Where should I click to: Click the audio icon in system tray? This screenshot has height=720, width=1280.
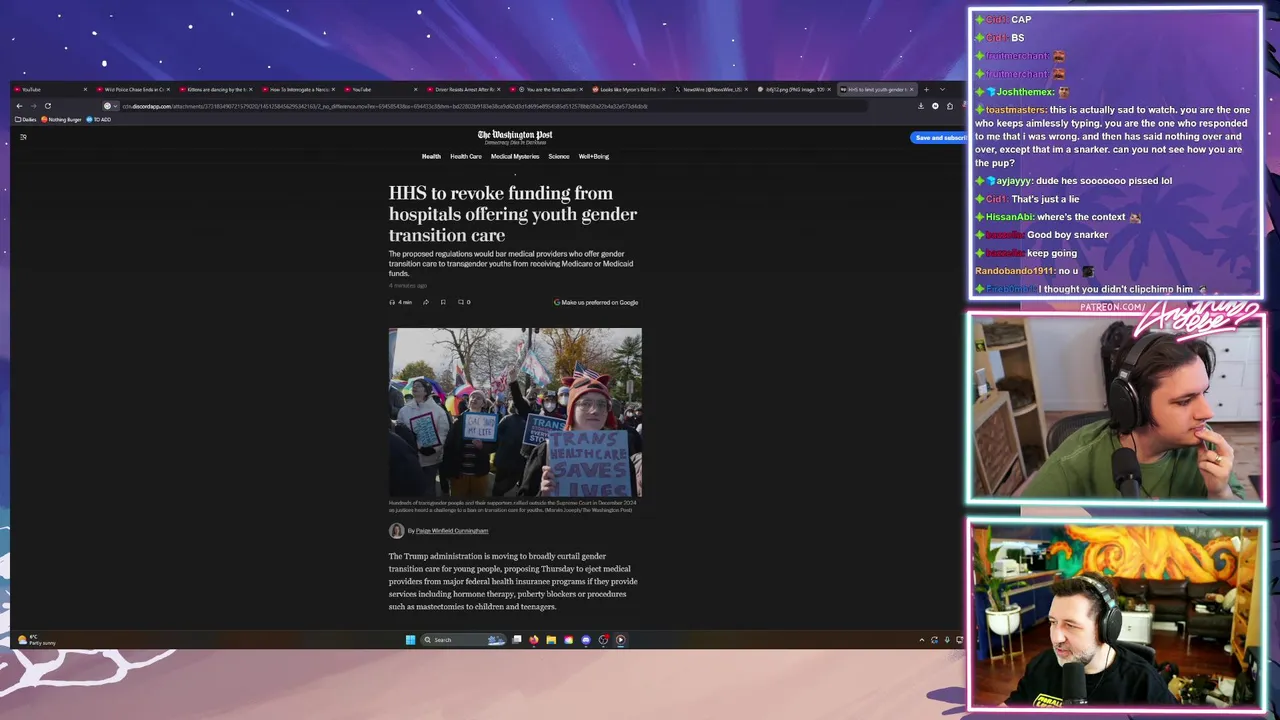pyautogui.click(x=947, y=640)
